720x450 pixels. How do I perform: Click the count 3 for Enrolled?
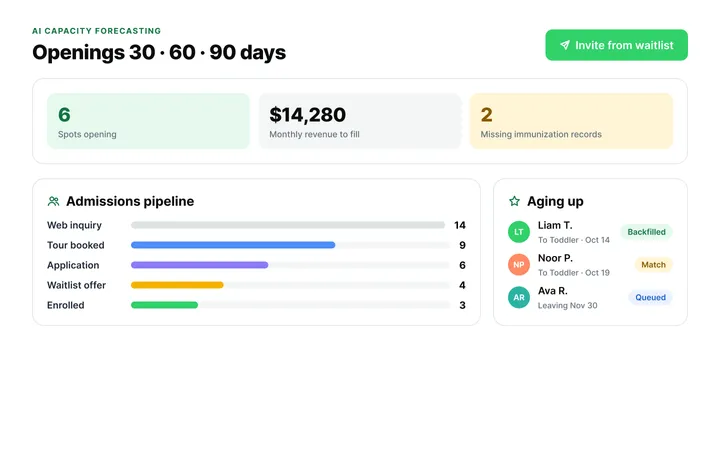tap(462, 305)
